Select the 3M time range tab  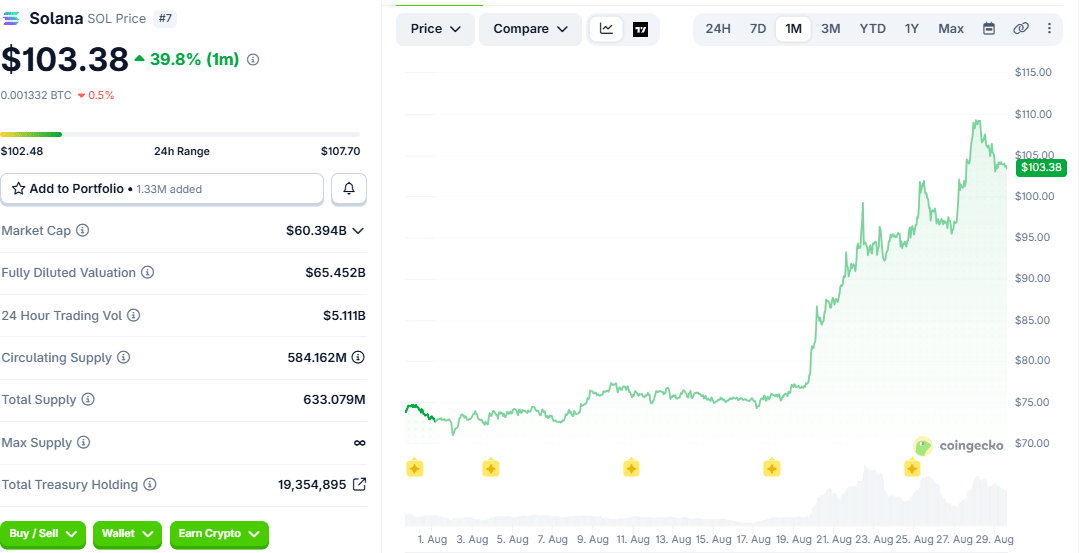point(831,29)
